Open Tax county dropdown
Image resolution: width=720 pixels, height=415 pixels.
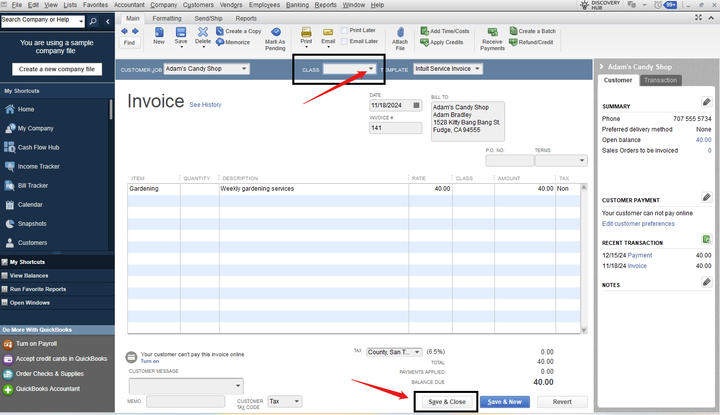pos(417,352)
